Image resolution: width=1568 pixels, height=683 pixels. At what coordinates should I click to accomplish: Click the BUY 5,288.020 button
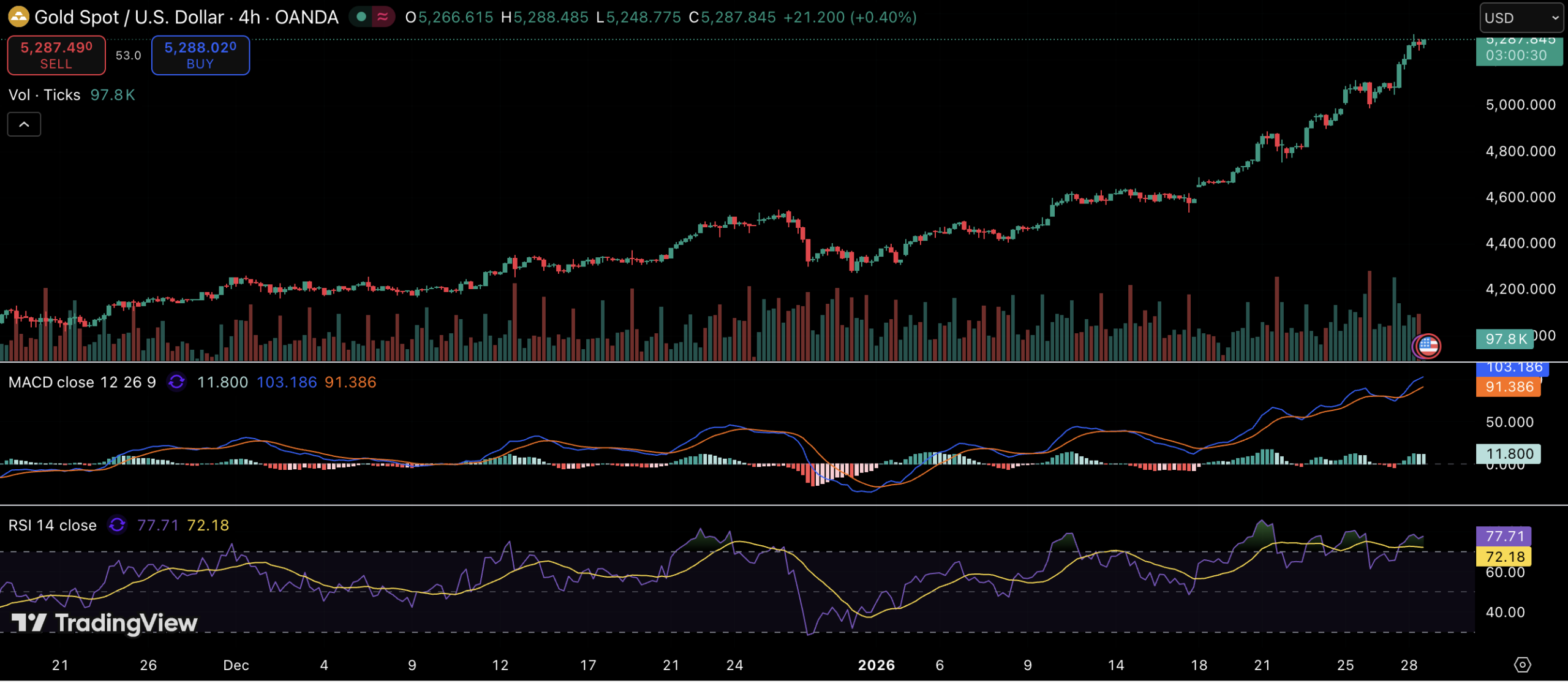(x=200, y=55)
